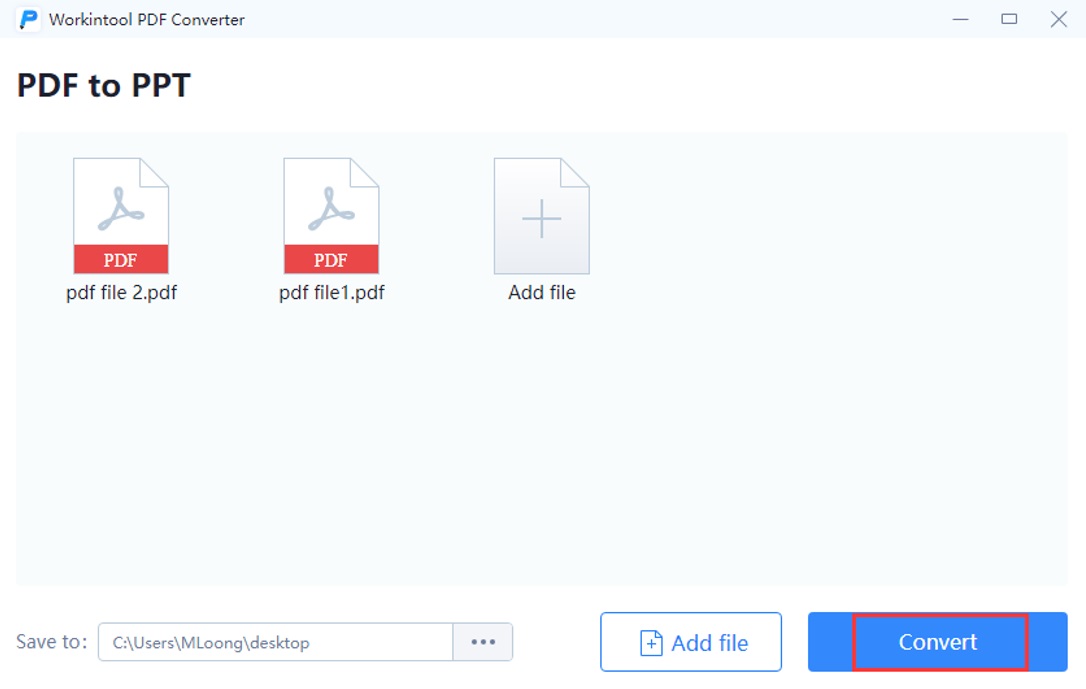Select the pdf file 2.pdf thumbnail
This screenshot has height=689, width=1086.
121,214
